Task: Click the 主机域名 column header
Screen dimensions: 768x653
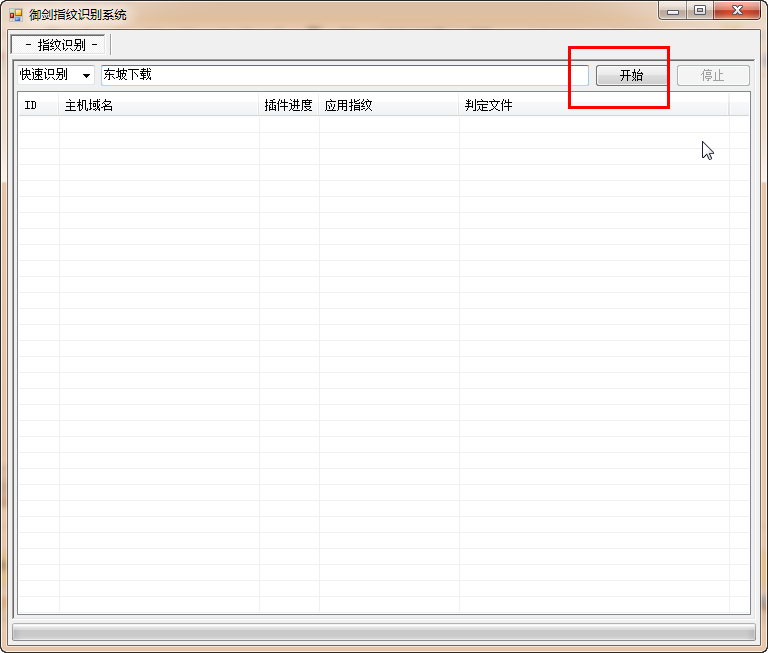Action: [x=159, y=105]
